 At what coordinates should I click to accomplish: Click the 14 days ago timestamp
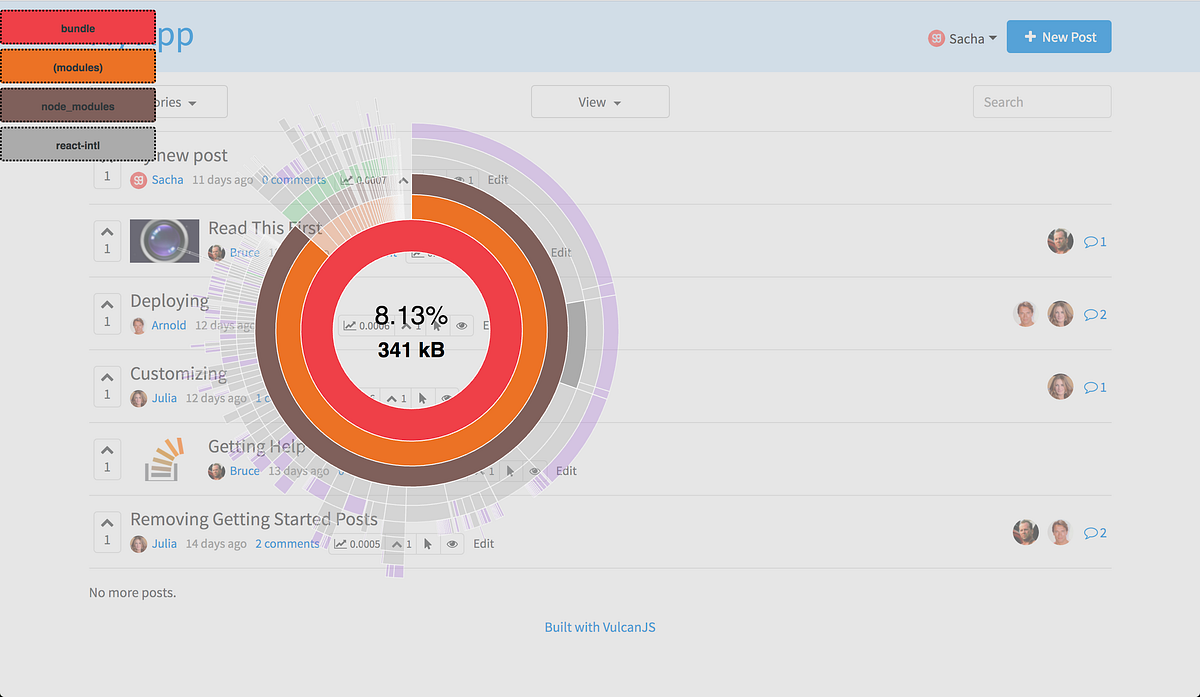(x=214, y=544)
